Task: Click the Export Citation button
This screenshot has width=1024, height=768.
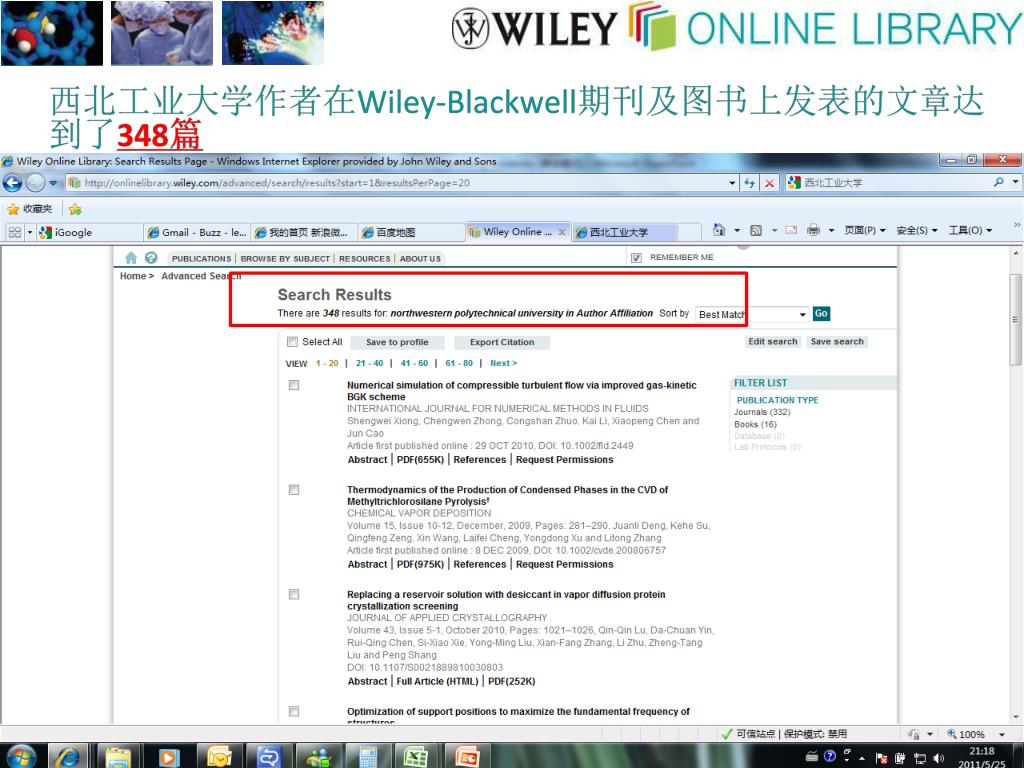Action: pyautogui.click(x=502, y=342)
